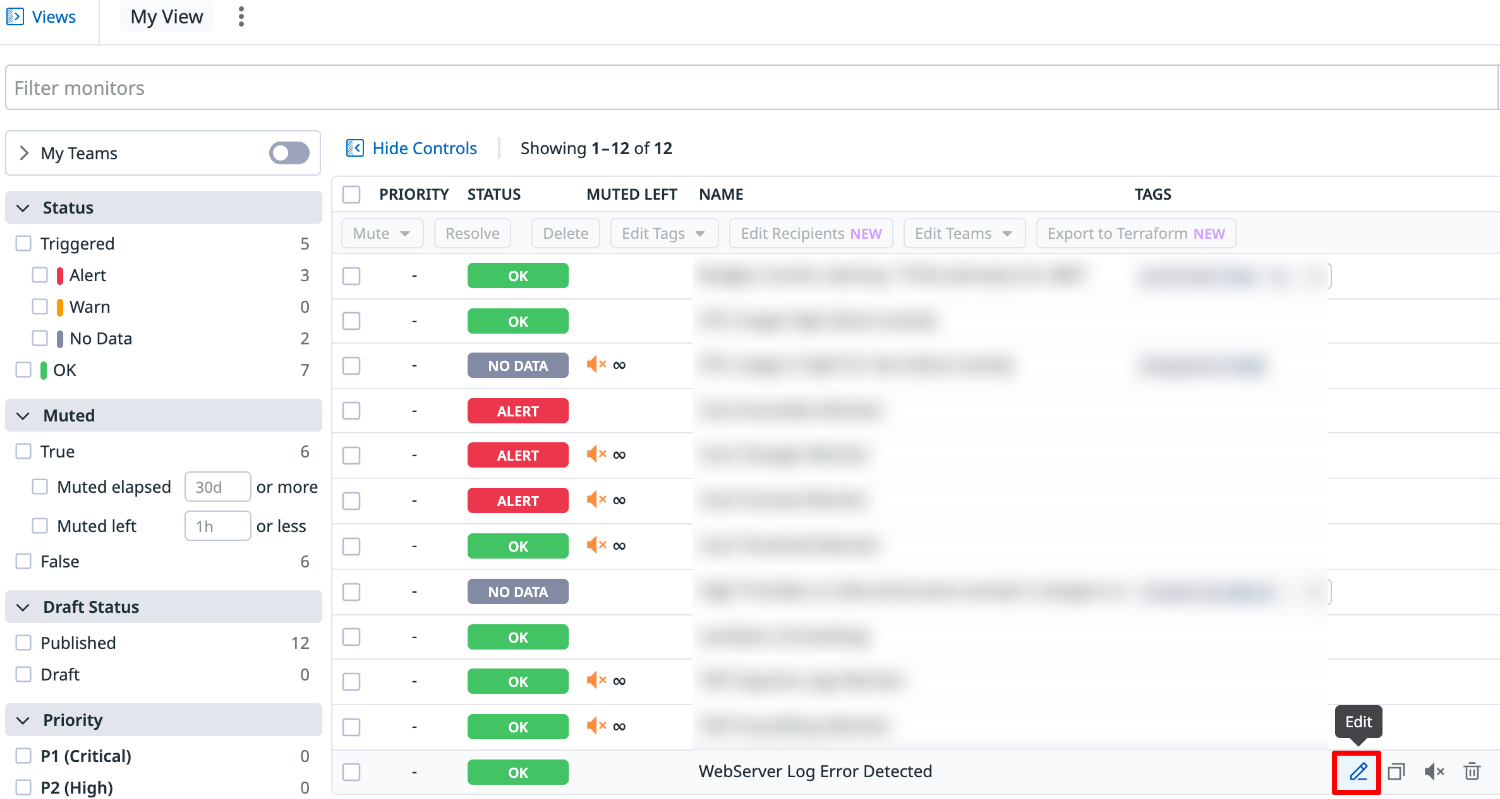Viewport: 1500px width, 799px height.
Task: Click the Export to Terraform button
Action: (x=1136, y=234)
